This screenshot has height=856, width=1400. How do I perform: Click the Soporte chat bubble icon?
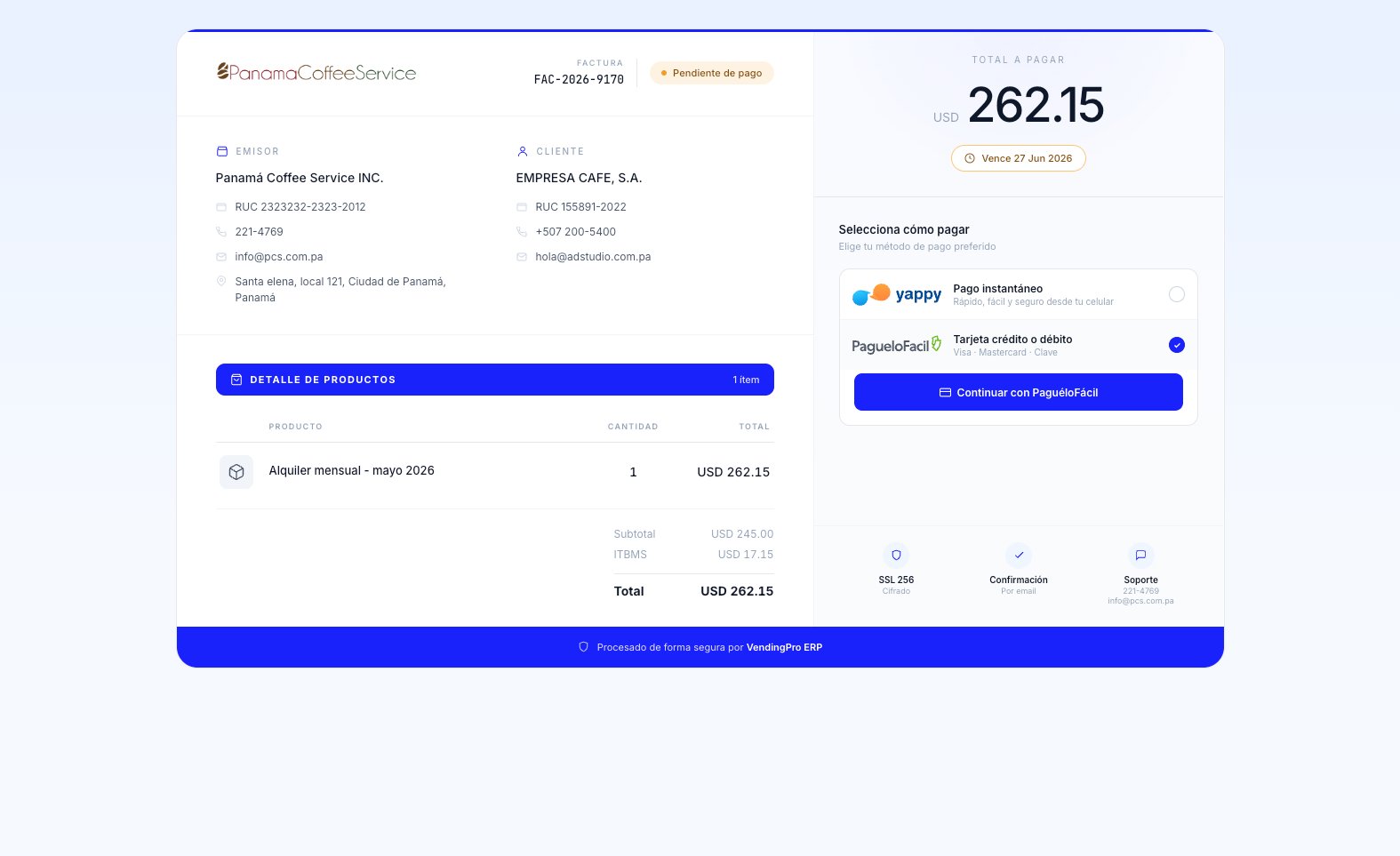click(x=1140, y=556)
